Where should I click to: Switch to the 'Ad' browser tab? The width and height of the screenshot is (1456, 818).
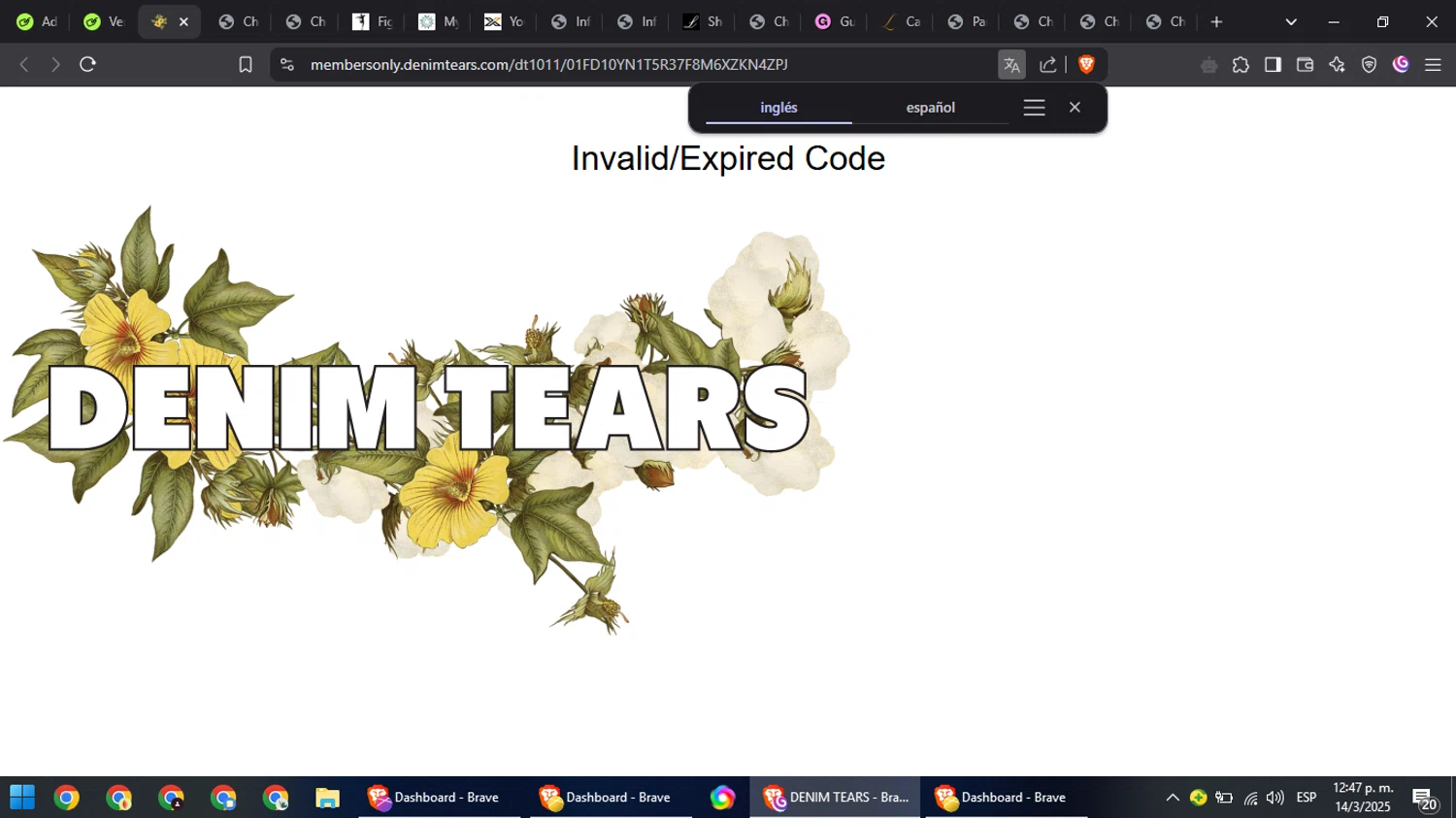click(x=37, y=21)
